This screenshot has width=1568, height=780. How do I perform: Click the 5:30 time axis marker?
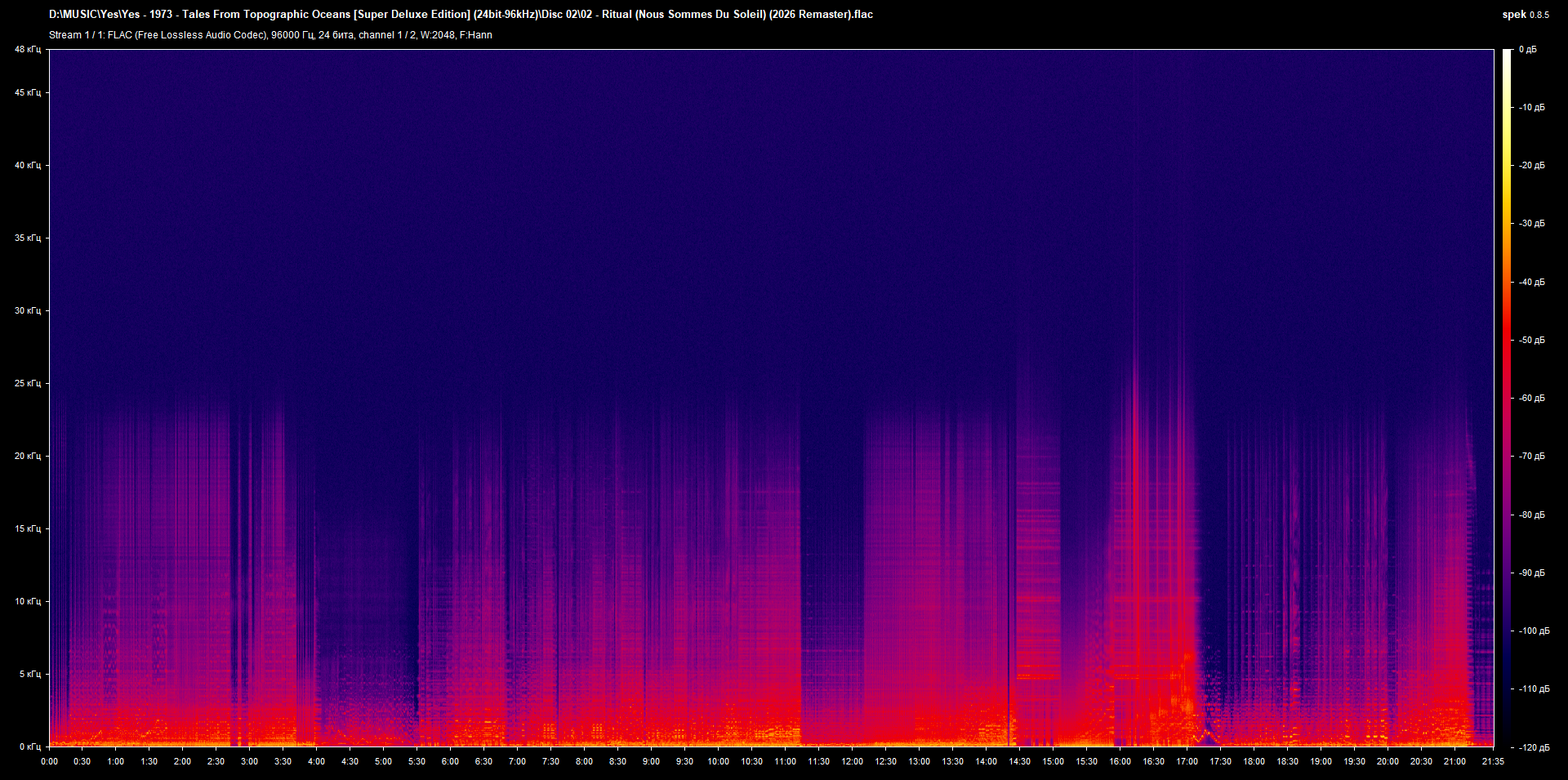tap(416, 761)
